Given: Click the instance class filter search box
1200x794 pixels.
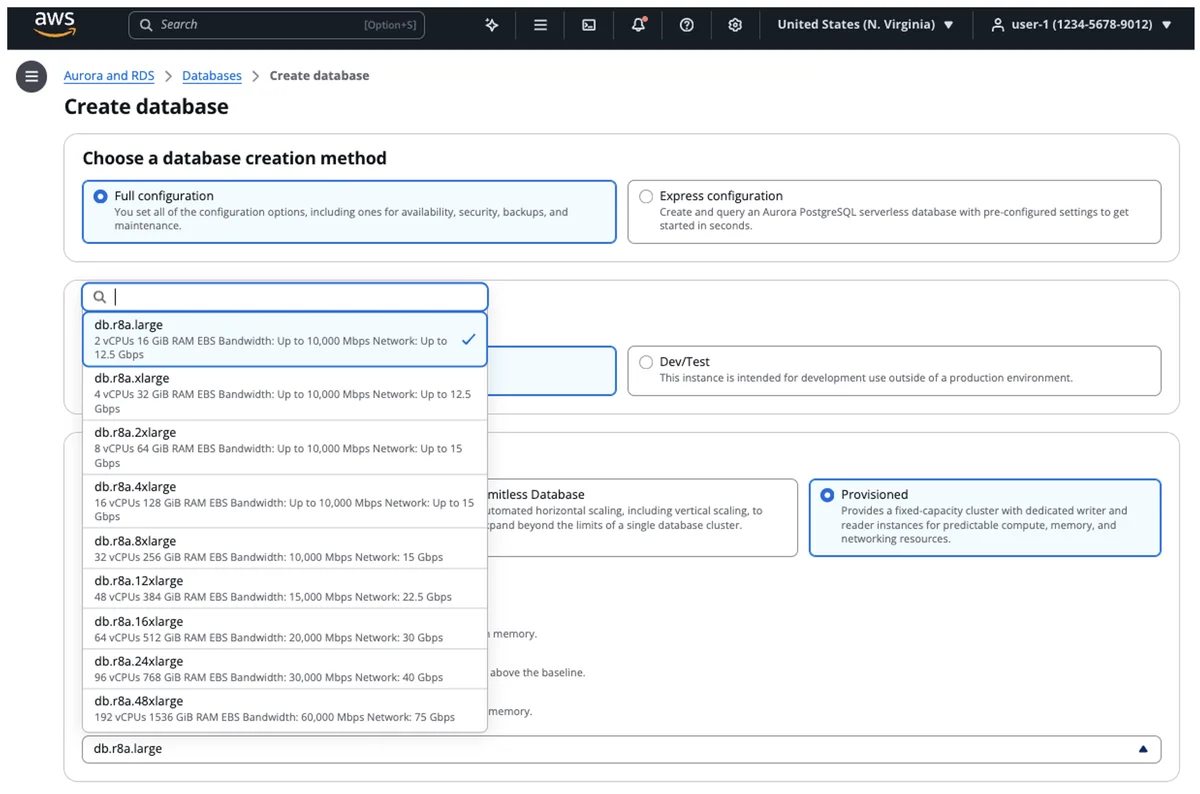Looking at the screenshot, I should 285,297.
